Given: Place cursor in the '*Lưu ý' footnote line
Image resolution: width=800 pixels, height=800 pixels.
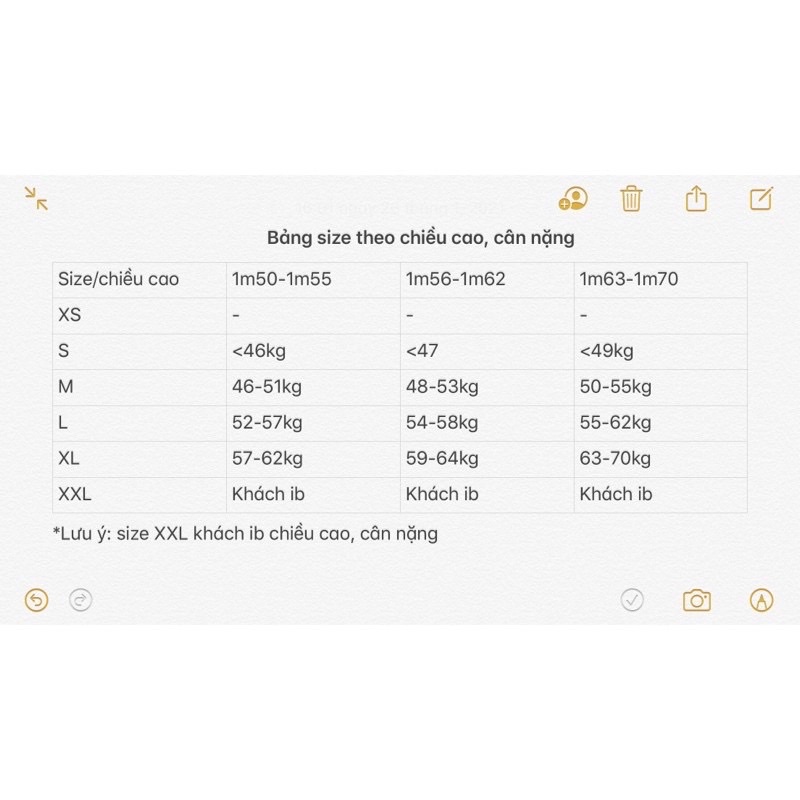Looking at the screenshot, I should point(245,534).
